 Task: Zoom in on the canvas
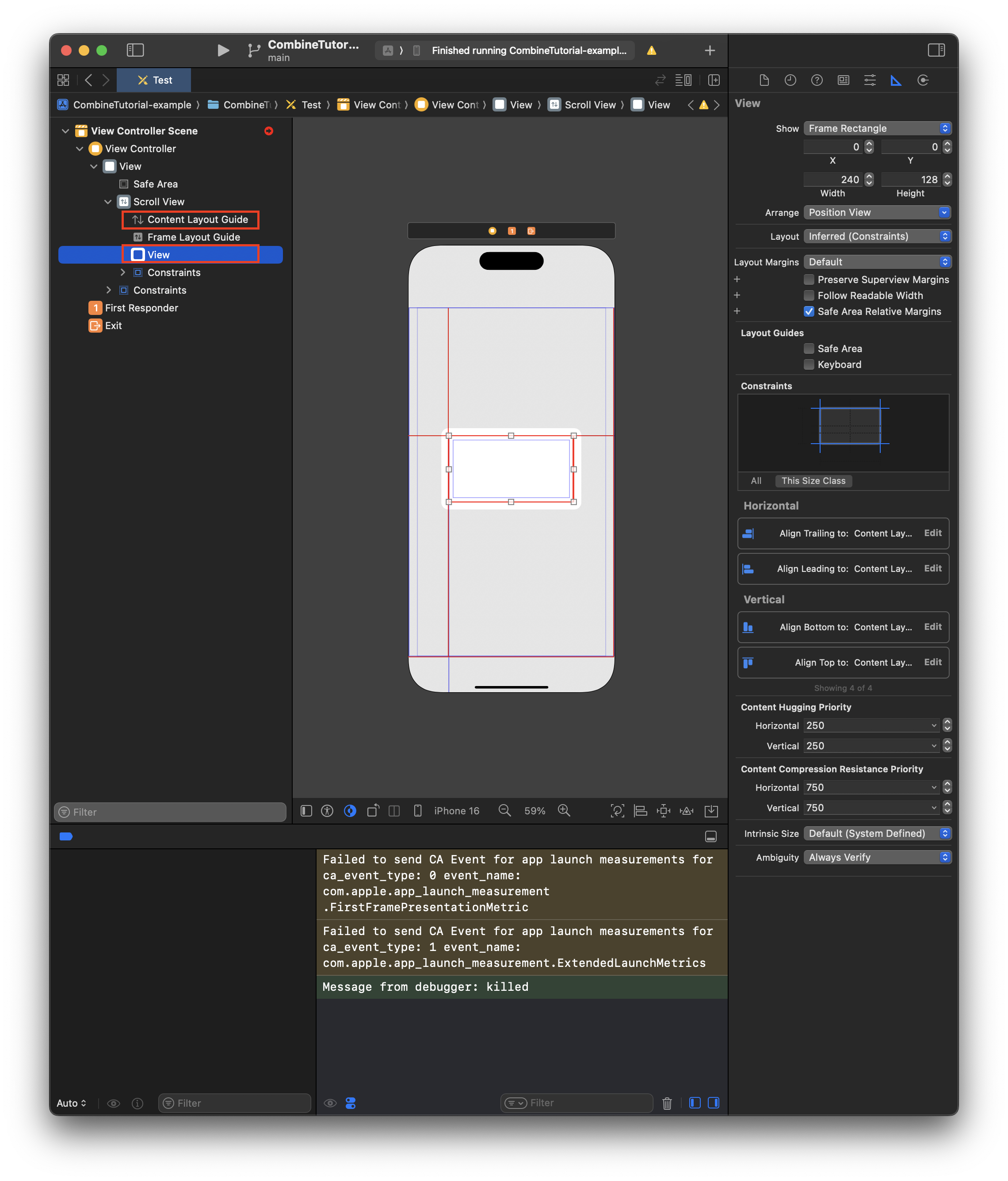point(564,810)
